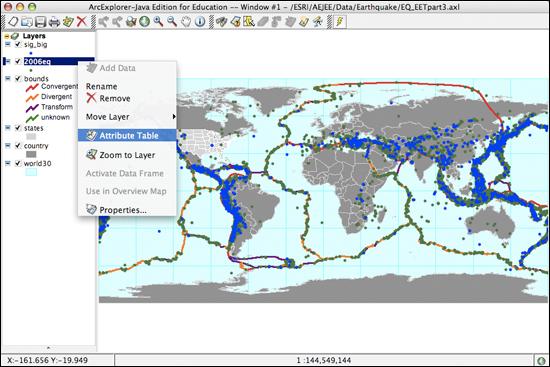Open the Move Layer submenu arrow
Screen dimensions: 550x367
point(174,116)
